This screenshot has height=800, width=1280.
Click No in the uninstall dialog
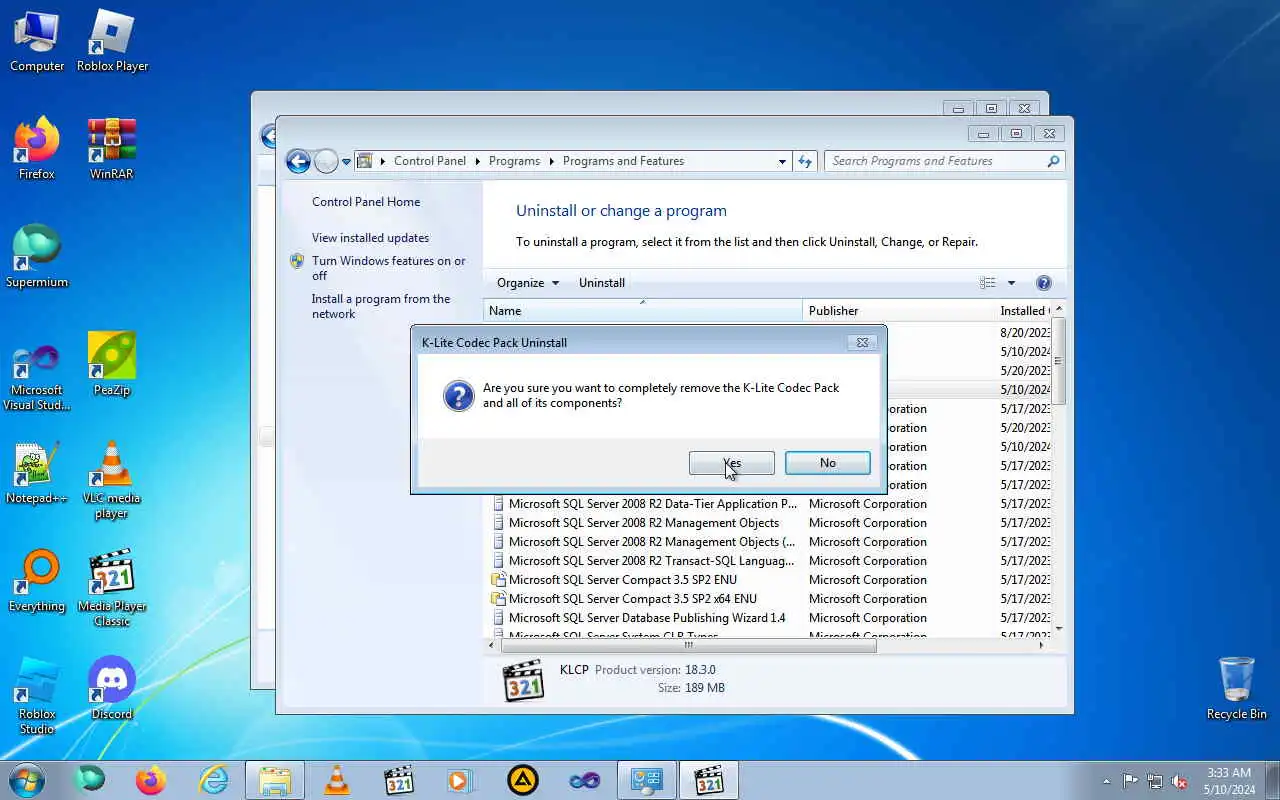point(827,463)
